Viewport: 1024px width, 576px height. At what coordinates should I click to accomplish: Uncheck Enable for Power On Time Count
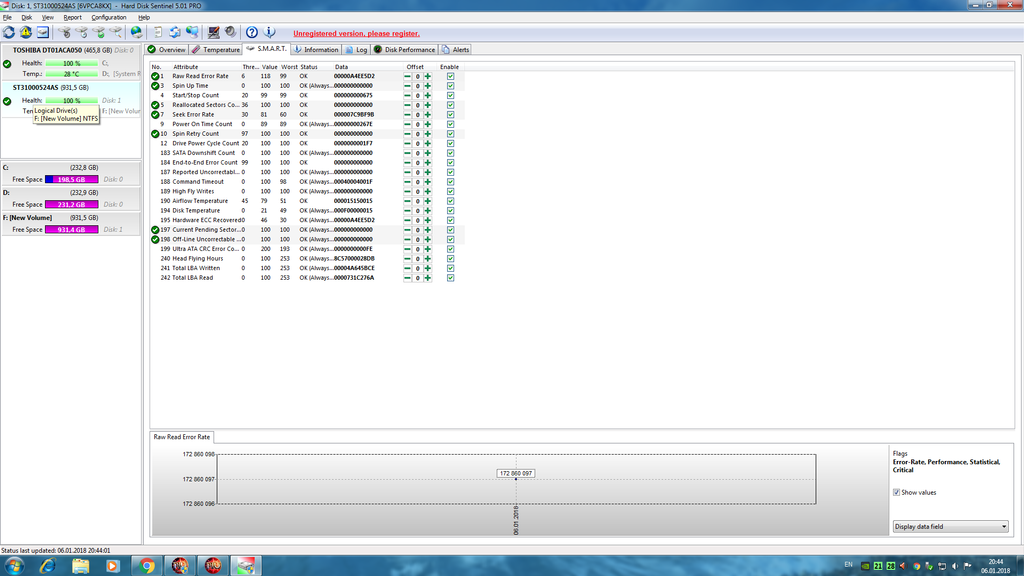pos(451,124)
